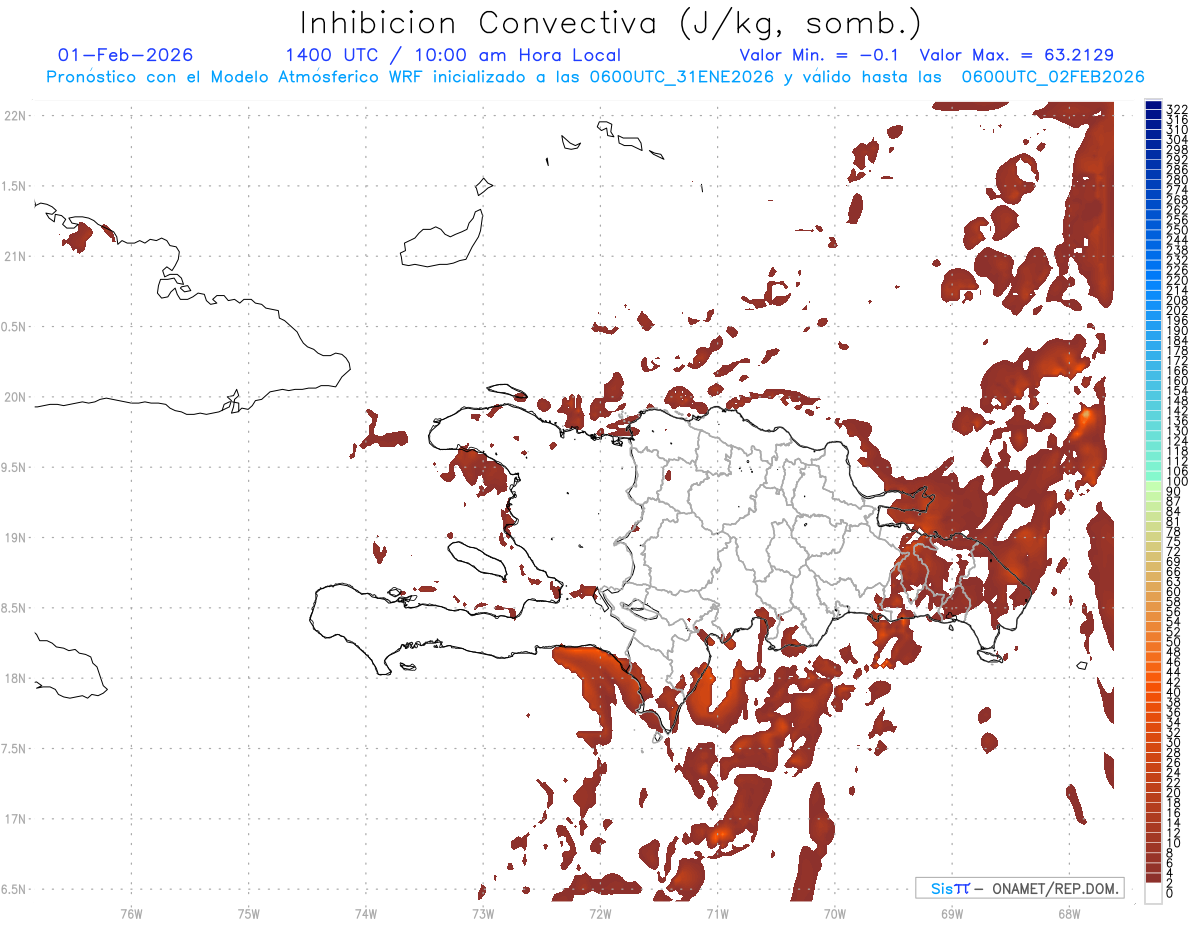The width and height of the screenshot is (1200, 927).
Task: Select the text "Valor Min. = -0.1"
Action: [821, 55]
